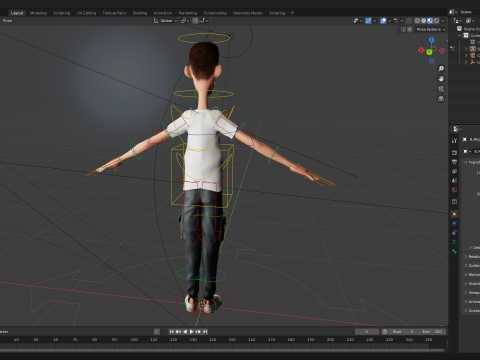
Task: Open the scene browse icon beside Scene field
Action: [x=453, y=12]
